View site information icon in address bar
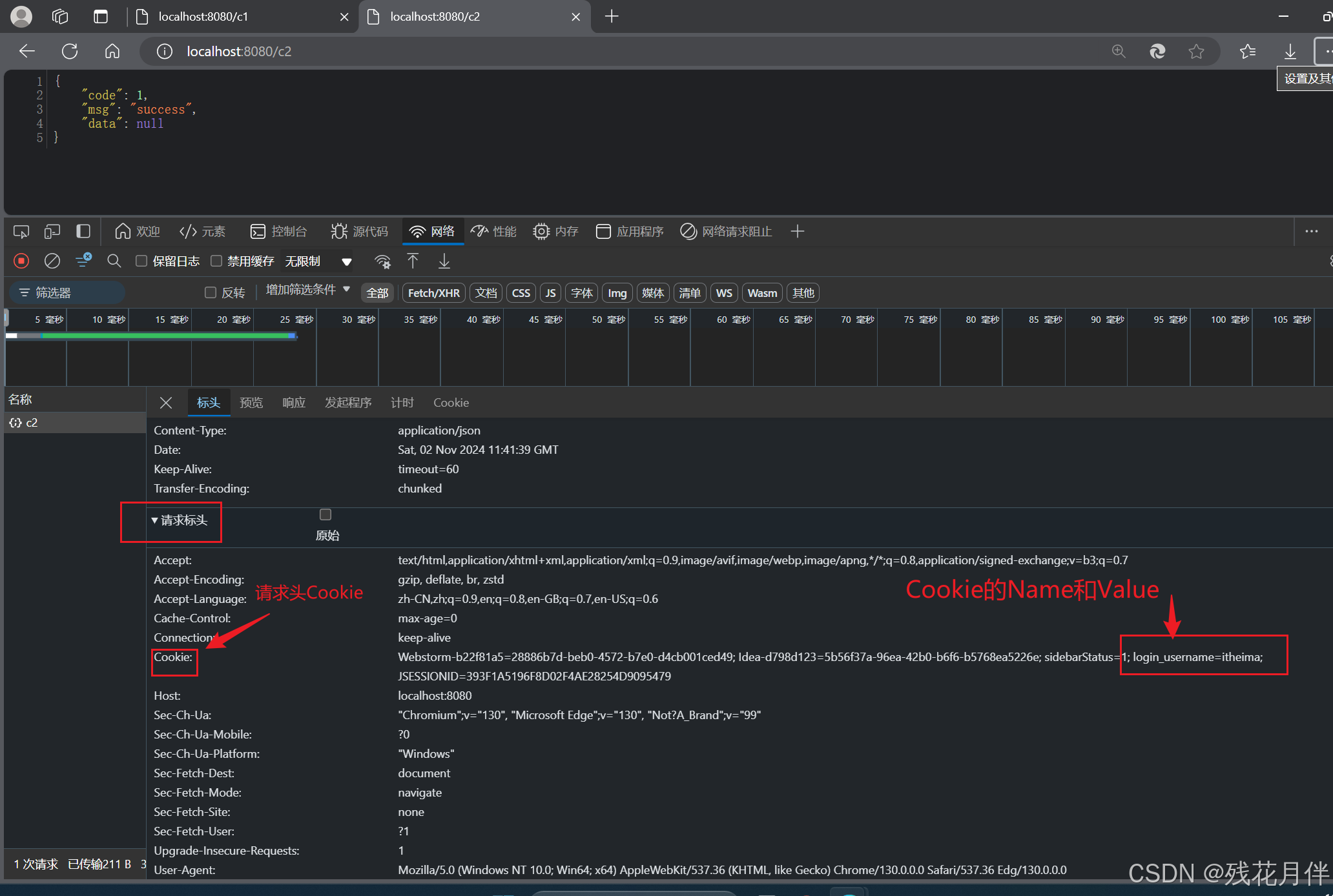The image size is (1333, 896). (x=165, y=51)
